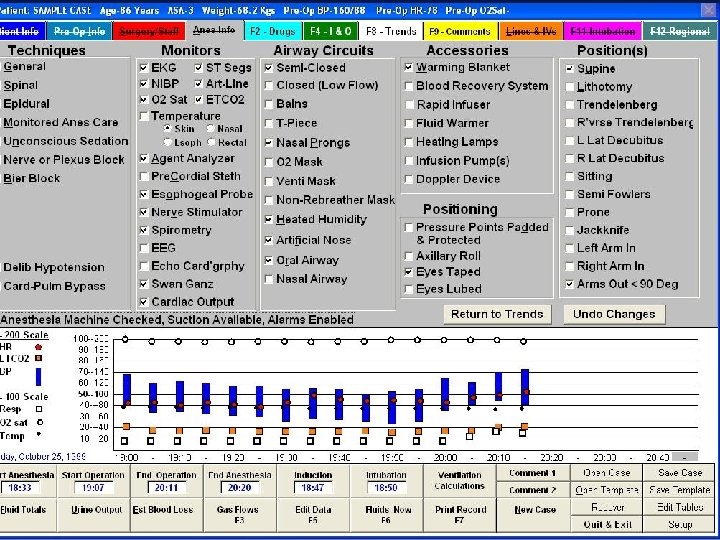Open Ventilation Calculations
Image resolution: width=720 pixels, height=540 pixels.
pos(460,480)
